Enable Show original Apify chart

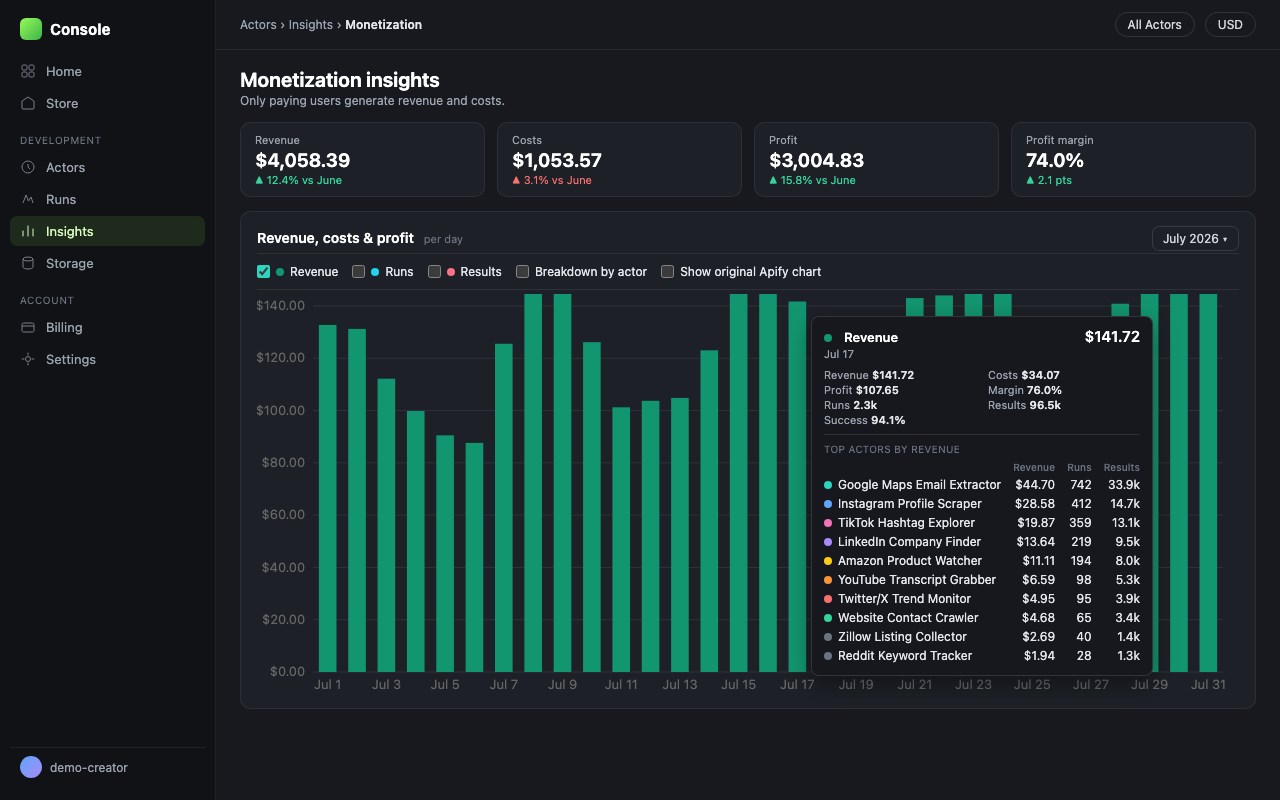(x=668, y=271)
